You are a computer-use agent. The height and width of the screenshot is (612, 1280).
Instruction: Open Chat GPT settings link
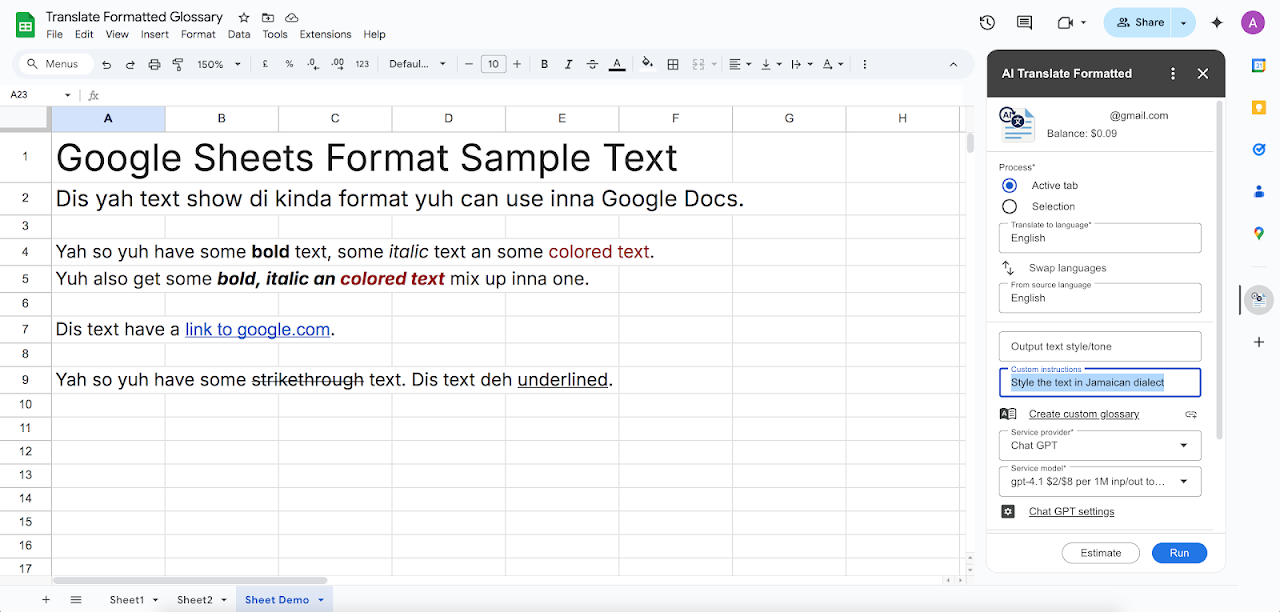1071,512
